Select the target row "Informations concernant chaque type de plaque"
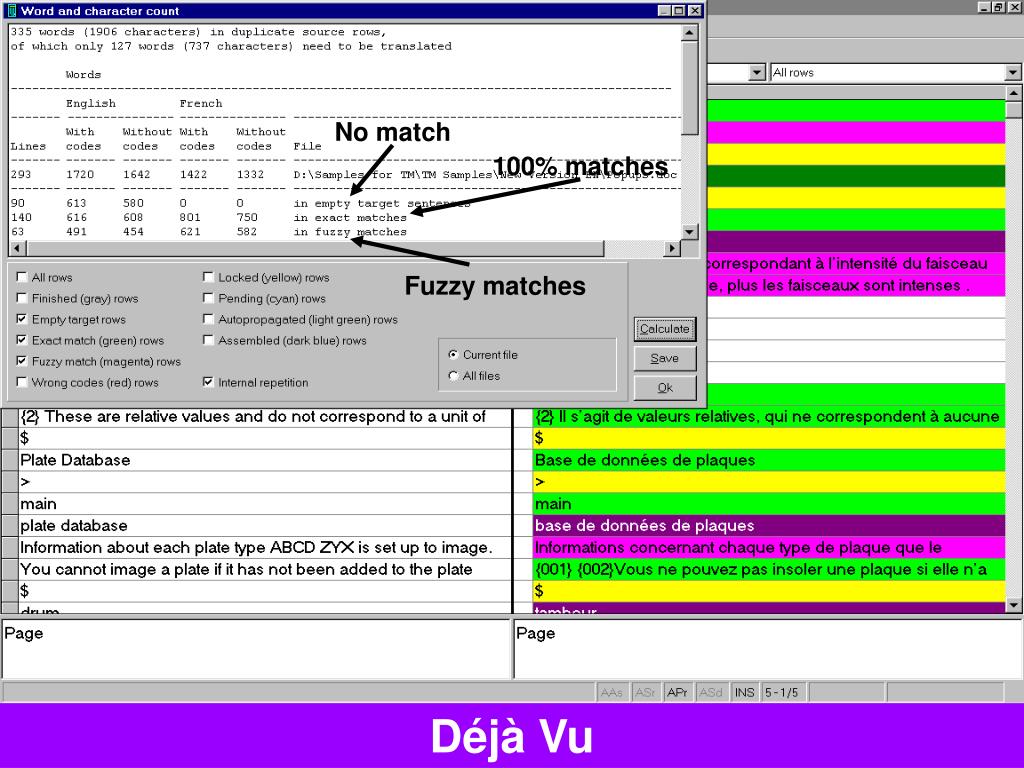This screenshot has width=1024, height=768. (769, 547)
